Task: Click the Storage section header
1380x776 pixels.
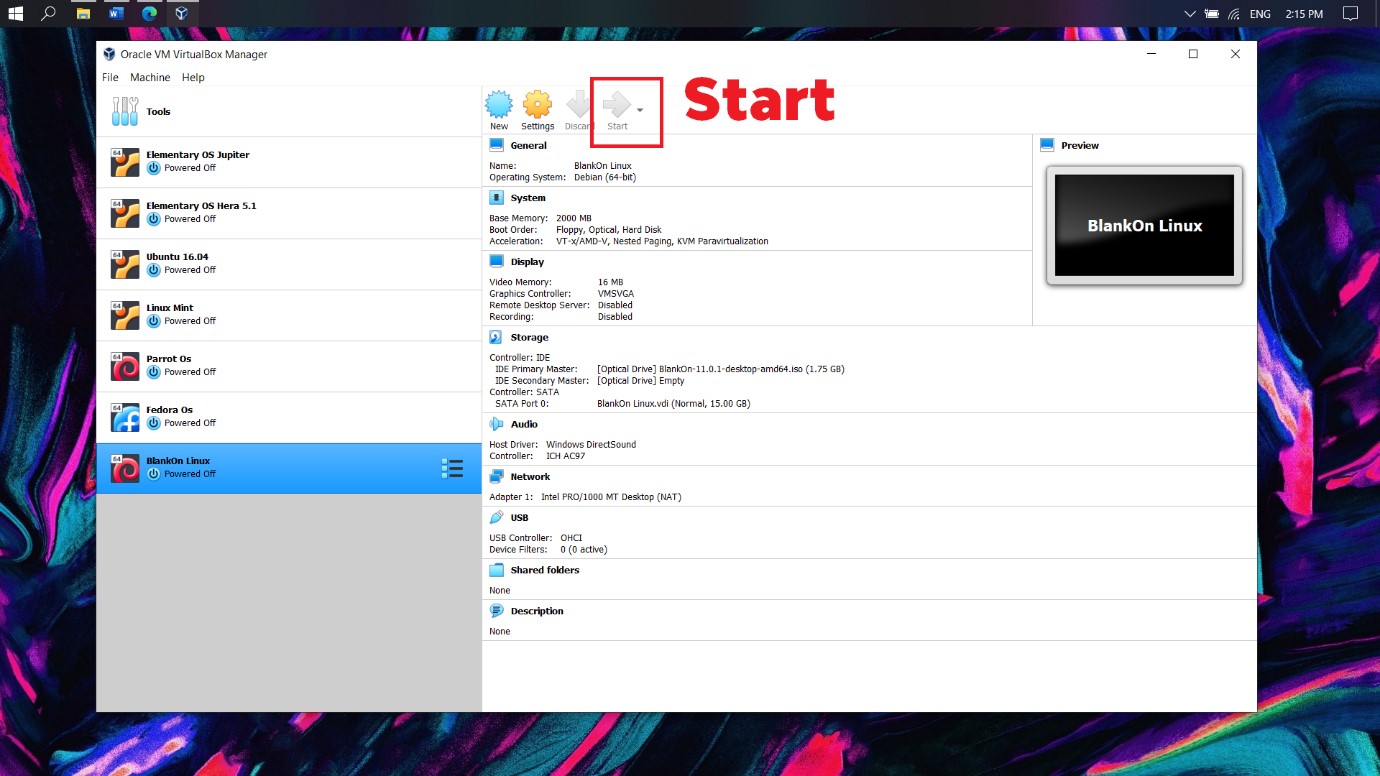Action: pyautogui.click(x=529, y=338)
